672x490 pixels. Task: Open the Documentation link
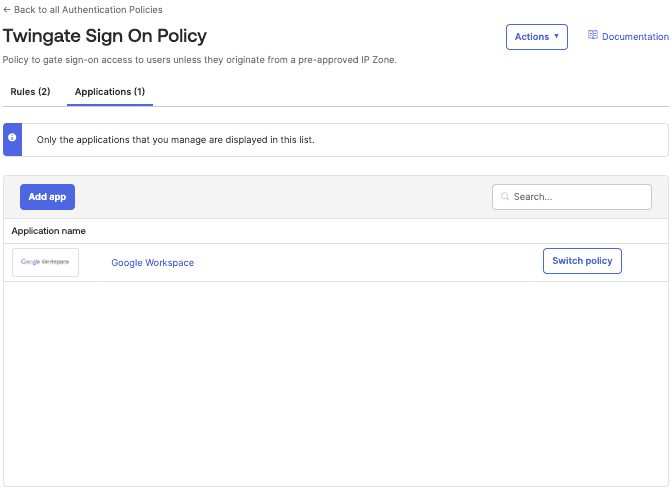pyautogui.click(x=634, y=37)
